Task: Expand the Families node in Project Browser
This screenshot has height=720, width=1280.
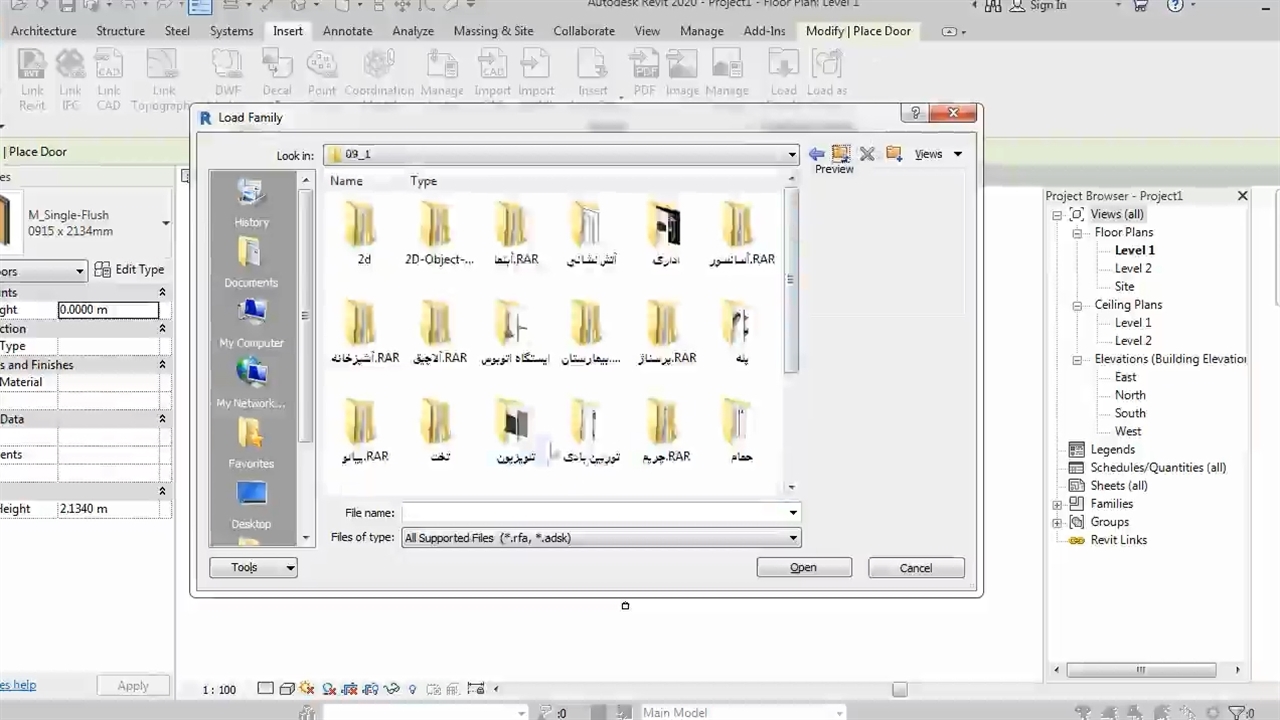Action: [x=1057, y=504]
